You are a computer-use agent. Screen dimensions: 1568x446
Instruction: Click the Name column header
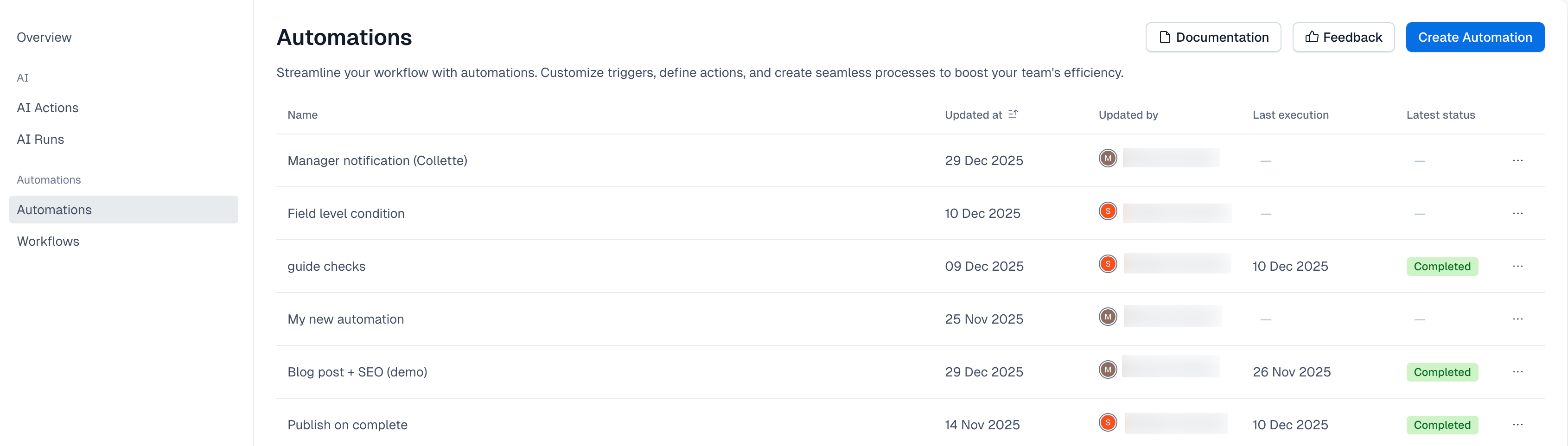(x=303, y=115)
